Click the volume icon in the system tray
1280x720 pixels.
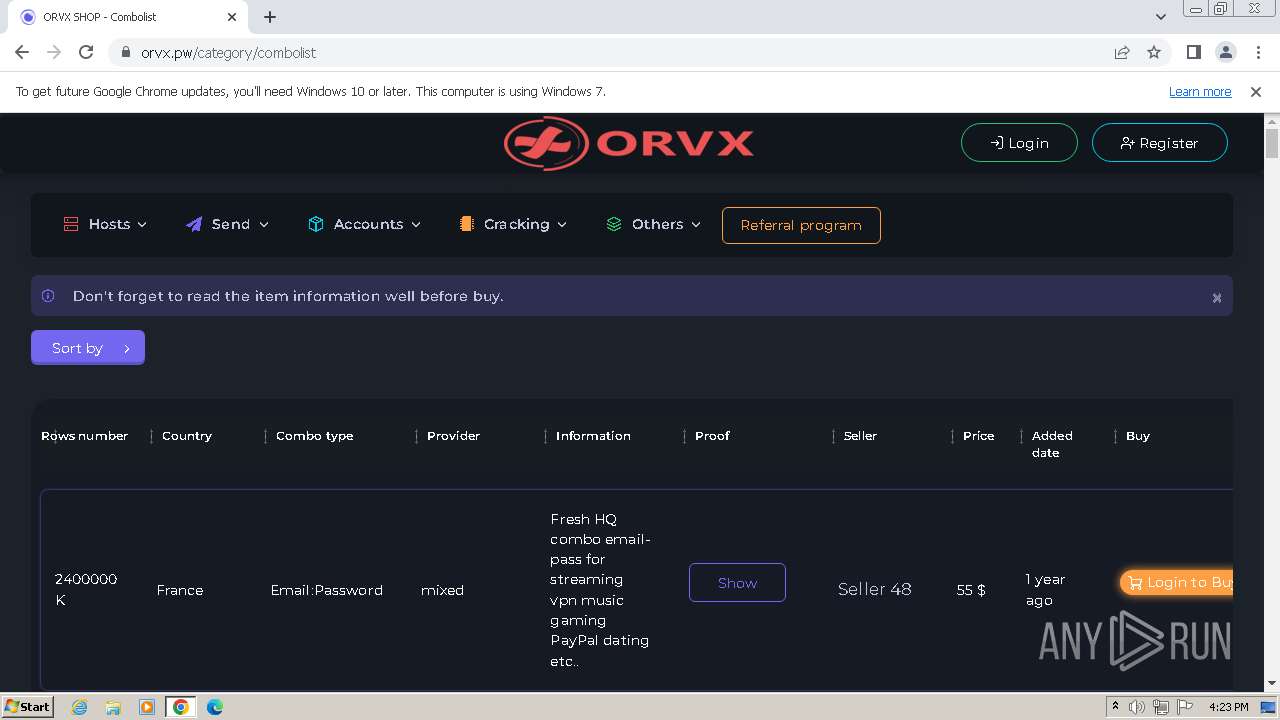1137,707
